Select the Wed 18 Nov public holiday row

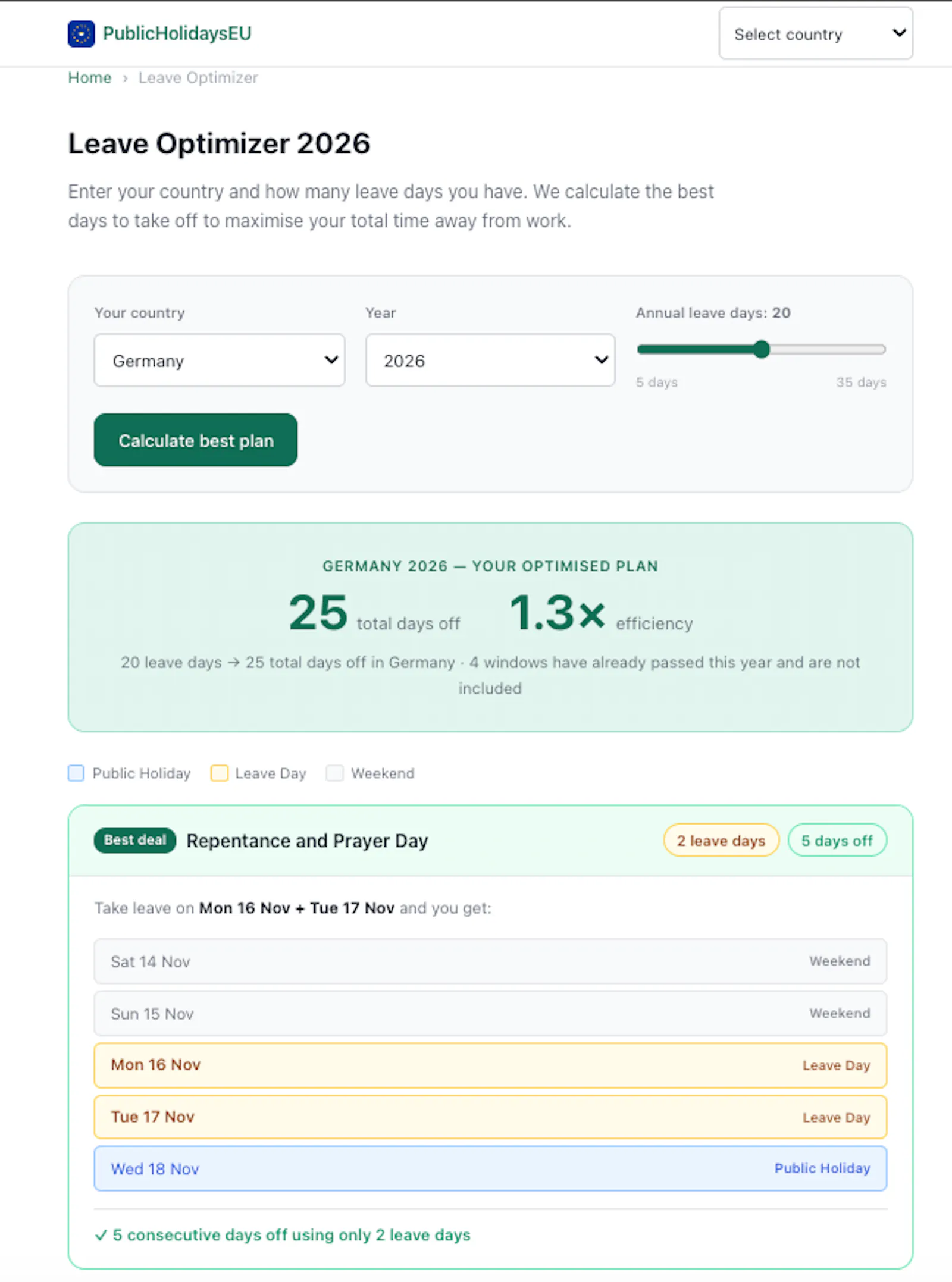point(490,1168)
